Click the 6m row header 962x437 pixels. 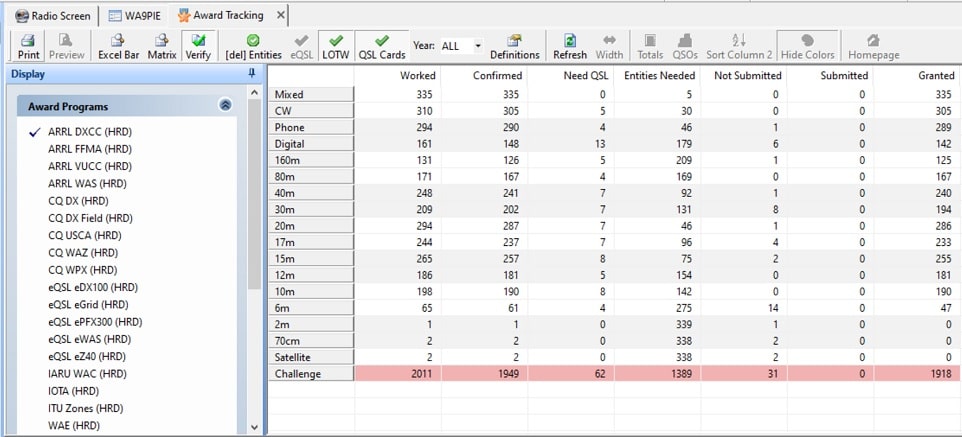pos(311,307)
